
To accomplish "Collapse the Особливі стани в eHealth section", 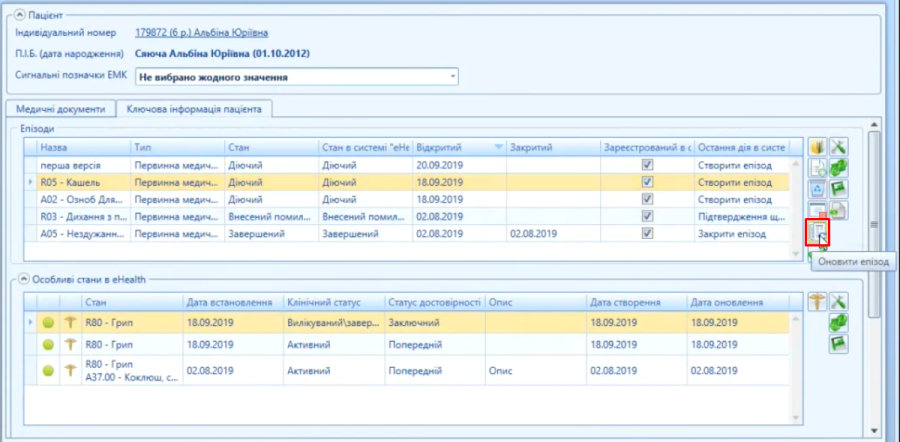I will coord(24,280).
